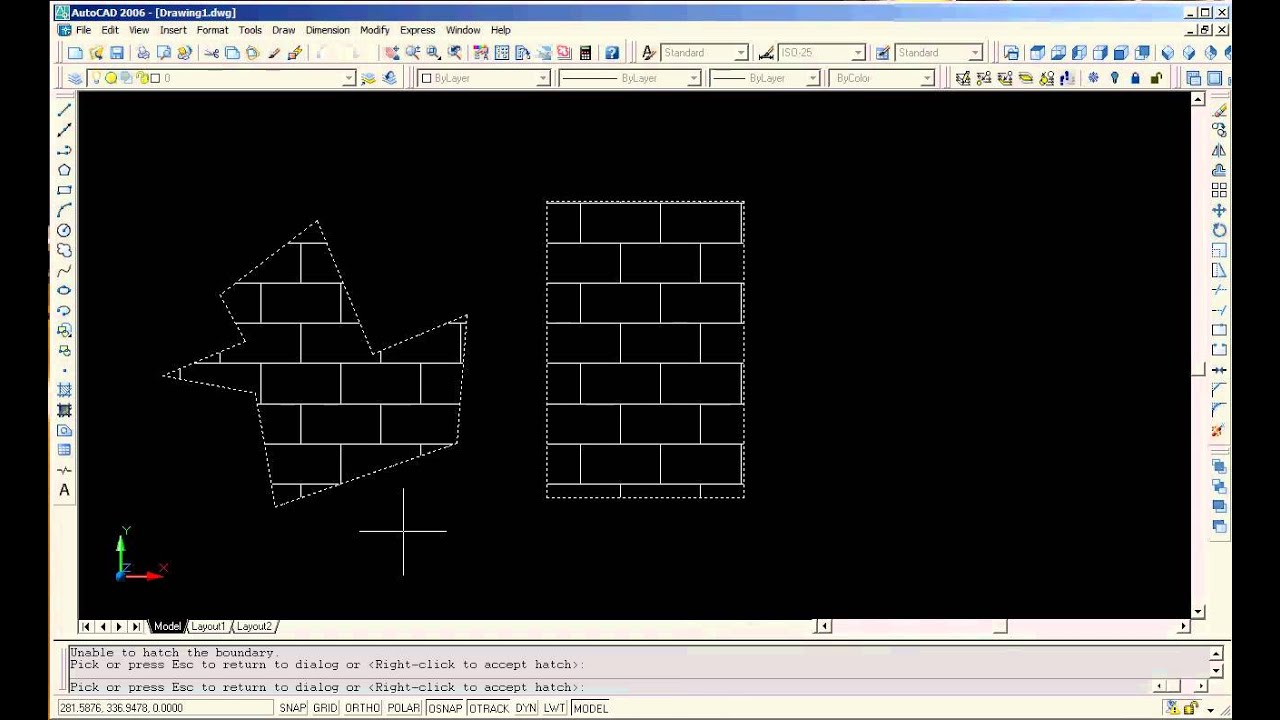Screen dimensions: 1280x720
Task: Open the File menu
Action: click(x=83, y=30)
